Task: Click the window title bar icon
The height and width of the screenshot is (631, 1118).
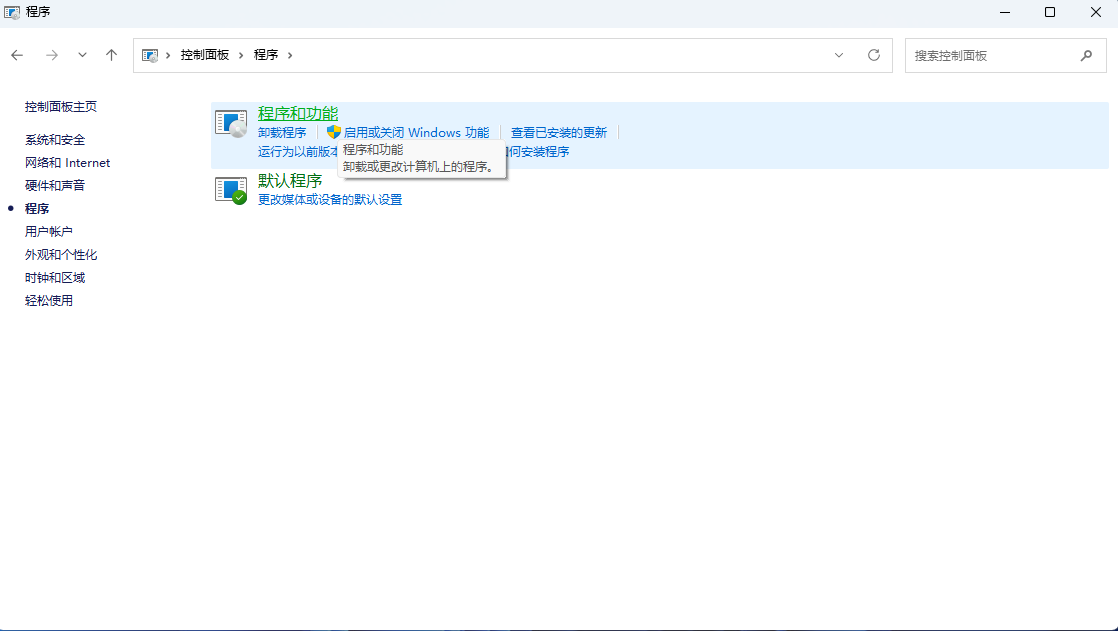Action: tap(11, 12)
